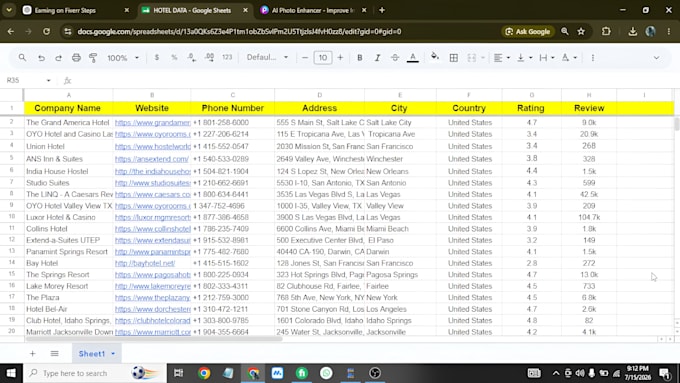Select the Company Name header cell

(69, 108)
